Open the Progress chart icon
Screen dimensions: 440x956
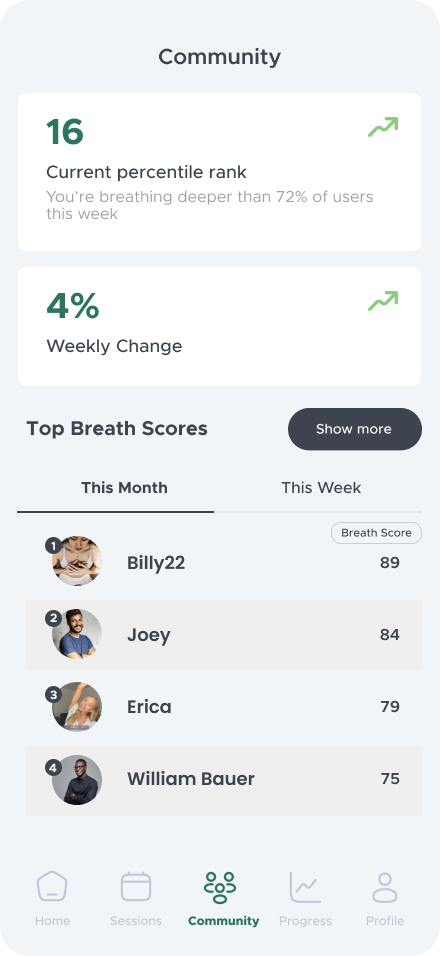pyautogui.click(x=305, y=886)
